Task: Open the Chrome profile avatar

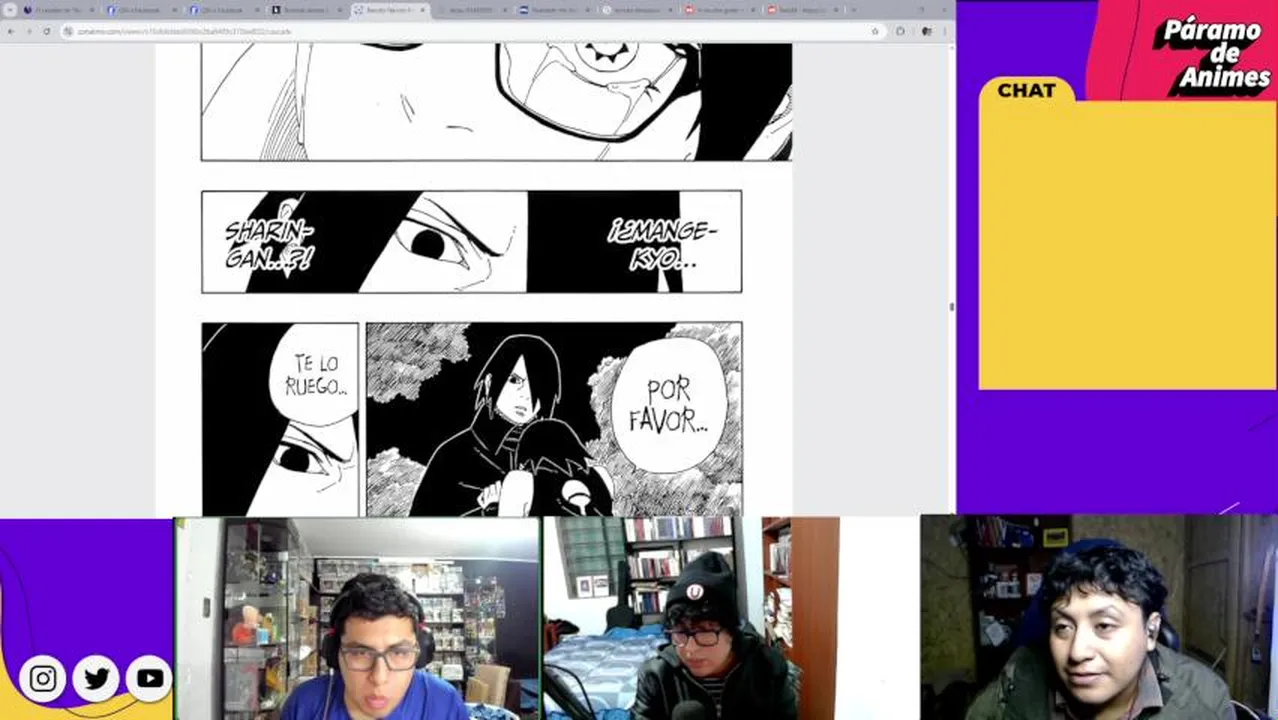Action: pos(926,31)
